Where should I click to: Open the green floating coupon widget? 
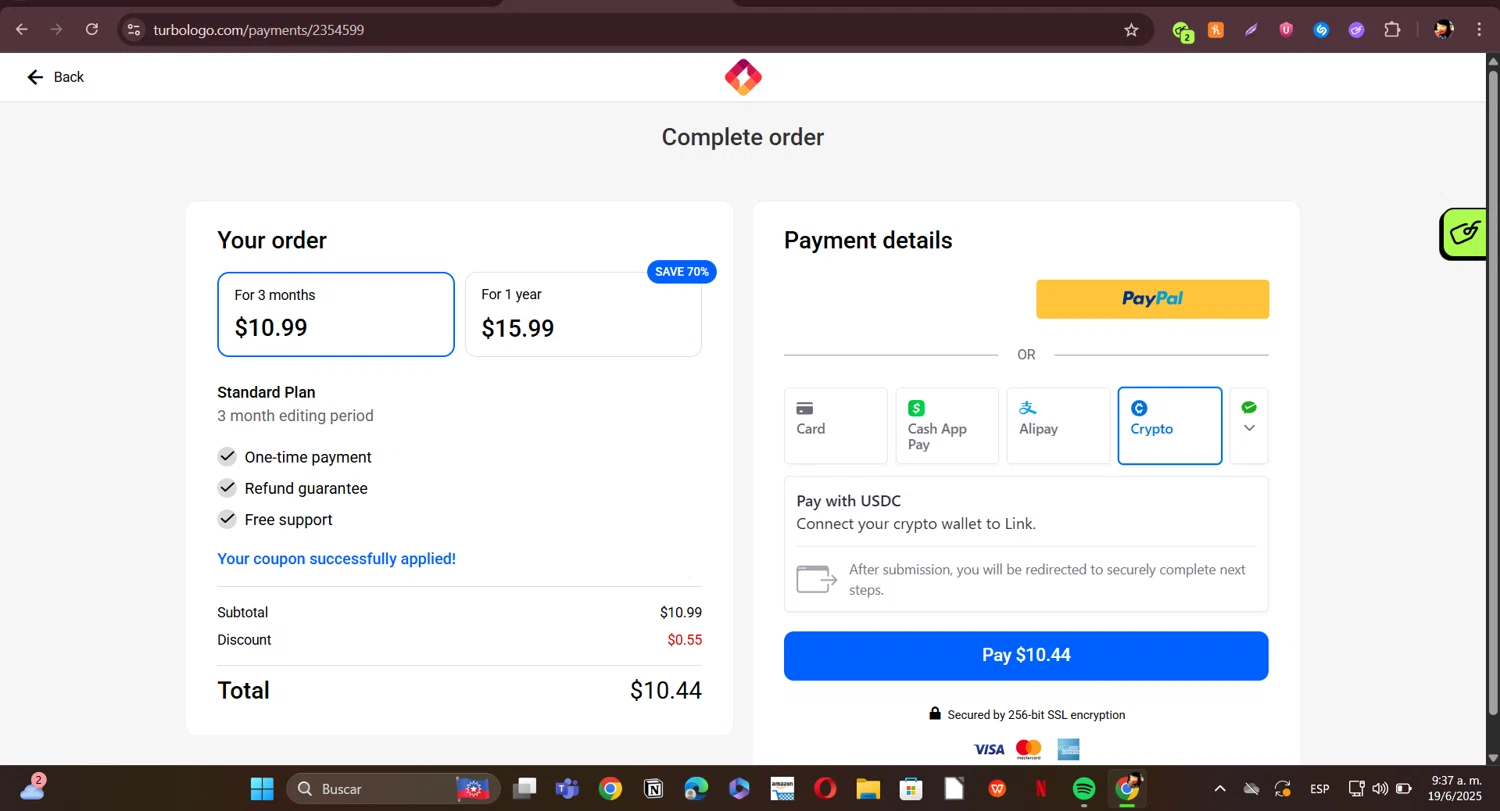tap(1465, 234)
